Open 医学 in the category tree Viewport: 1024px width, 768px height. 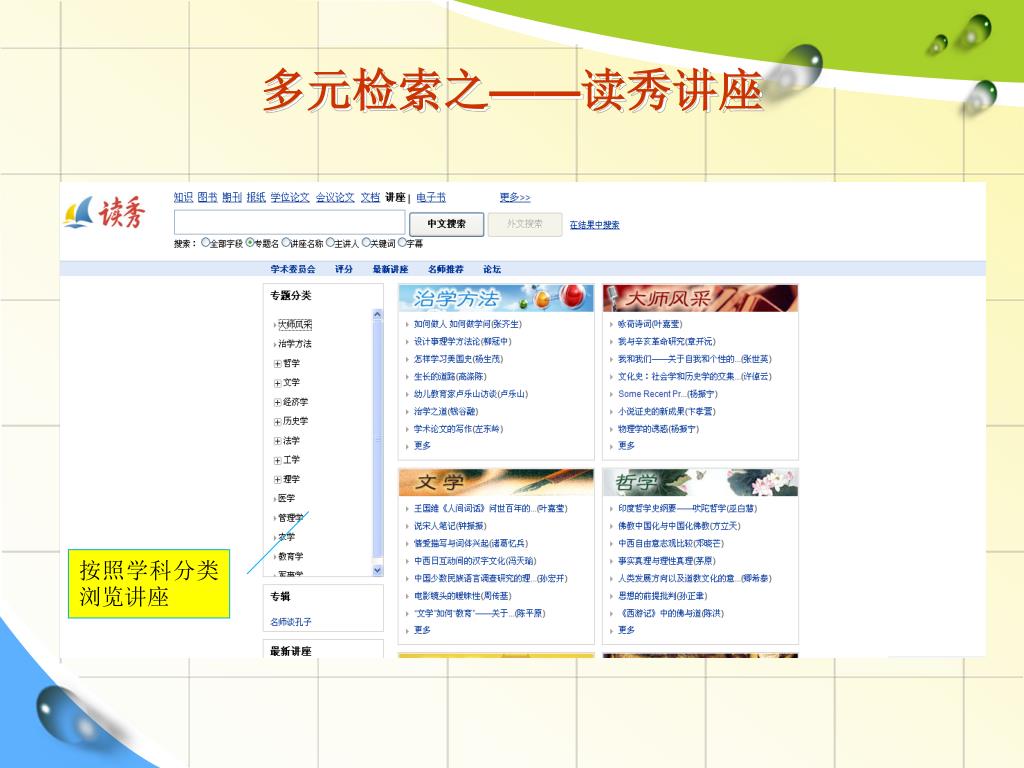tap(287, 498)
